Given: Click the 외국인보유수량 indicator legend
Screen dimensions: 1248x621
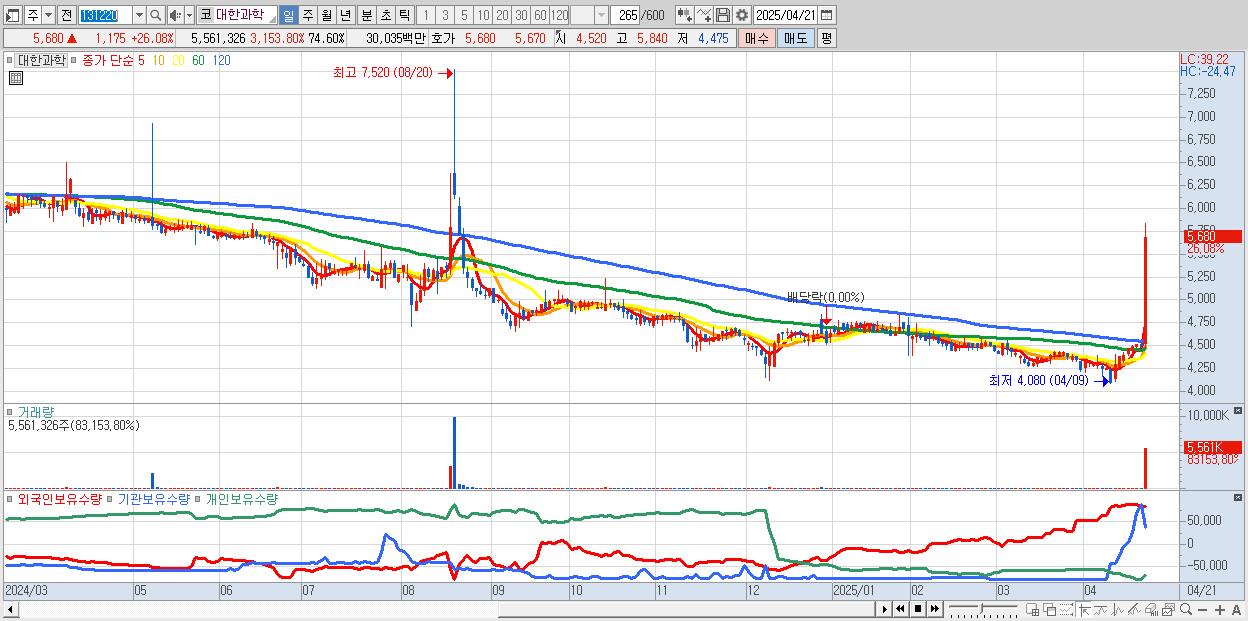Looking at the screenshot, I should (59, 498).
